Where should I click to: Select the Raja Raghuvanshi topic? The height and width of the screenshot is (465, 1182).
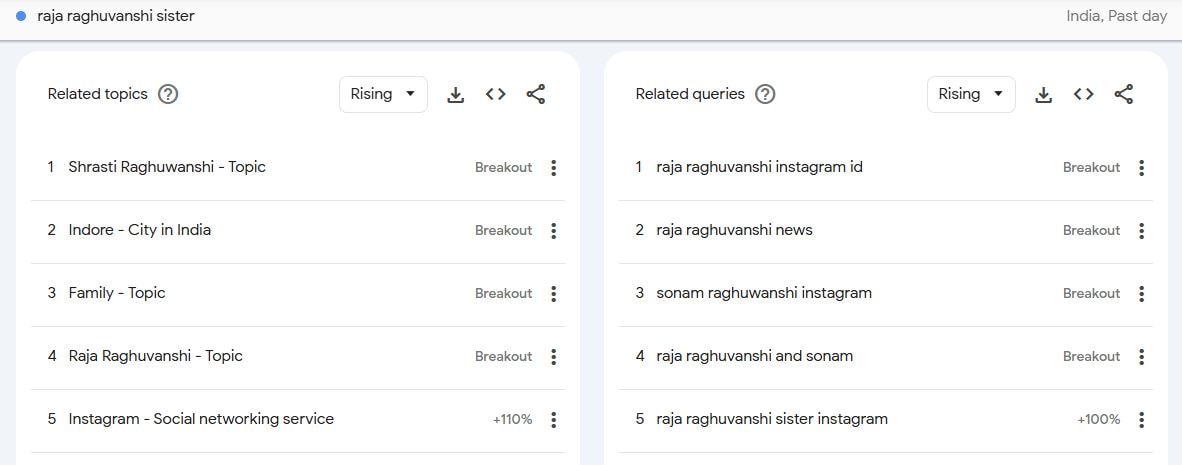pyautogui.click(x=155, y=356)
